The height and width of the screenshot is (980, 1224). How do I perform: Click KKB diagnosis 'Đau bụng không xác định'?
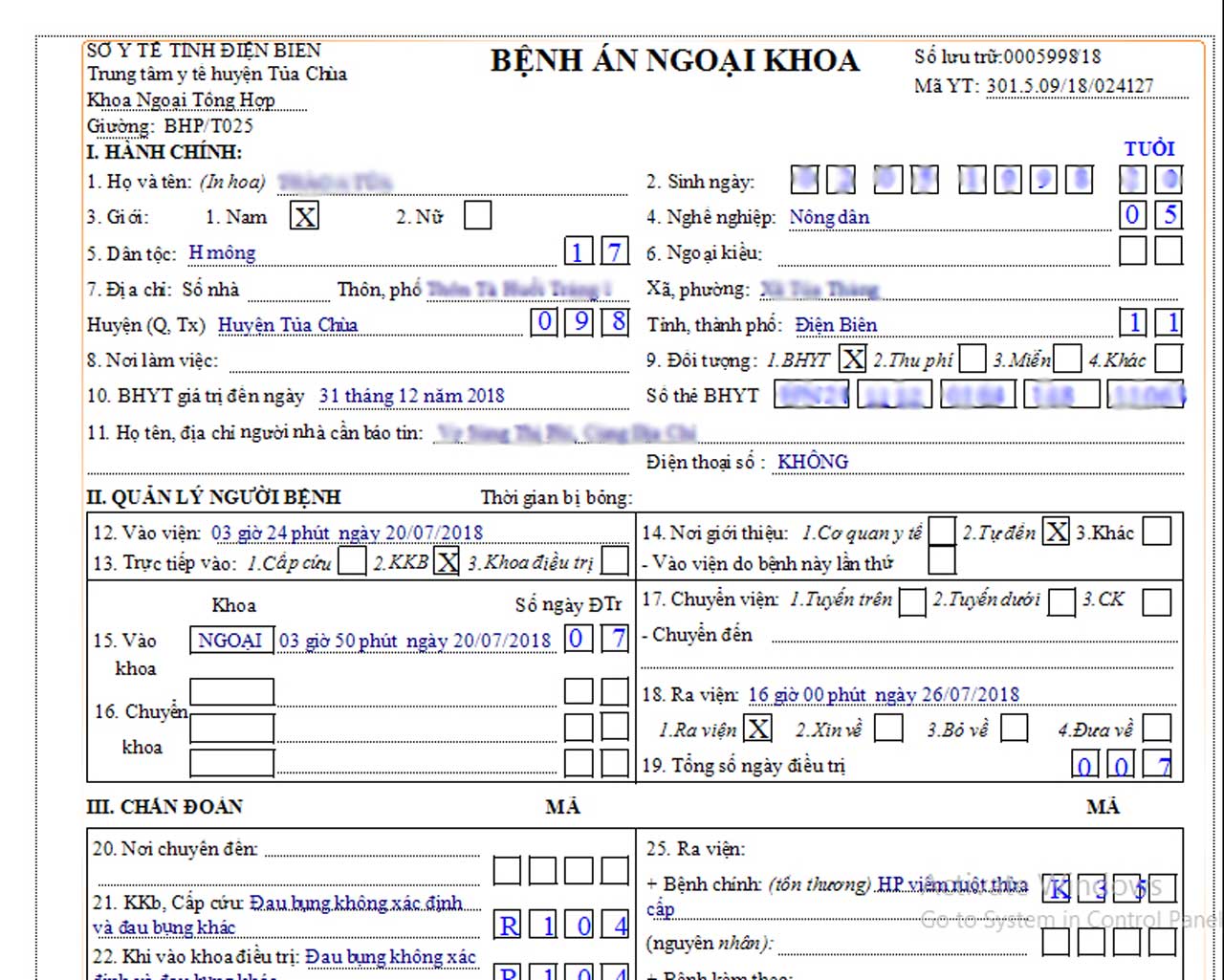point(356,903)
